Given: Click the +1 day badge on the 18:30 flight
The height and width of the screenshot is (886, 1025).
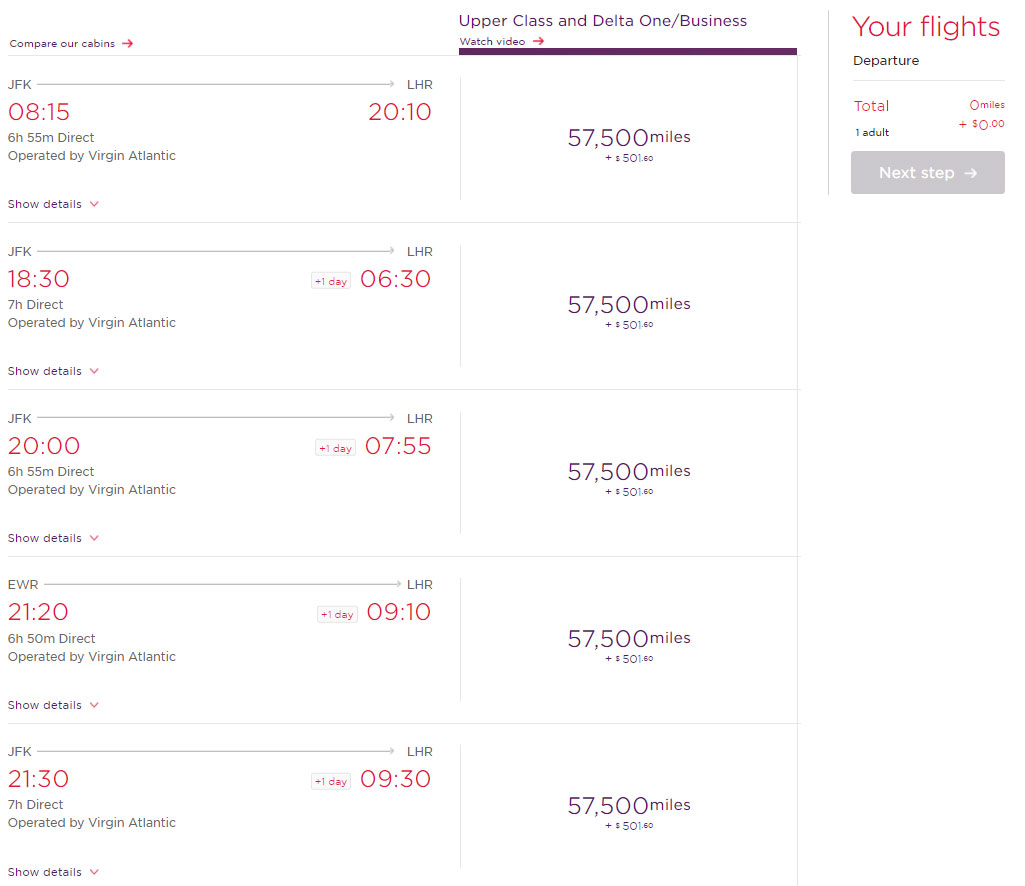Looking at the screenshot, I should (x=331, y=281).
